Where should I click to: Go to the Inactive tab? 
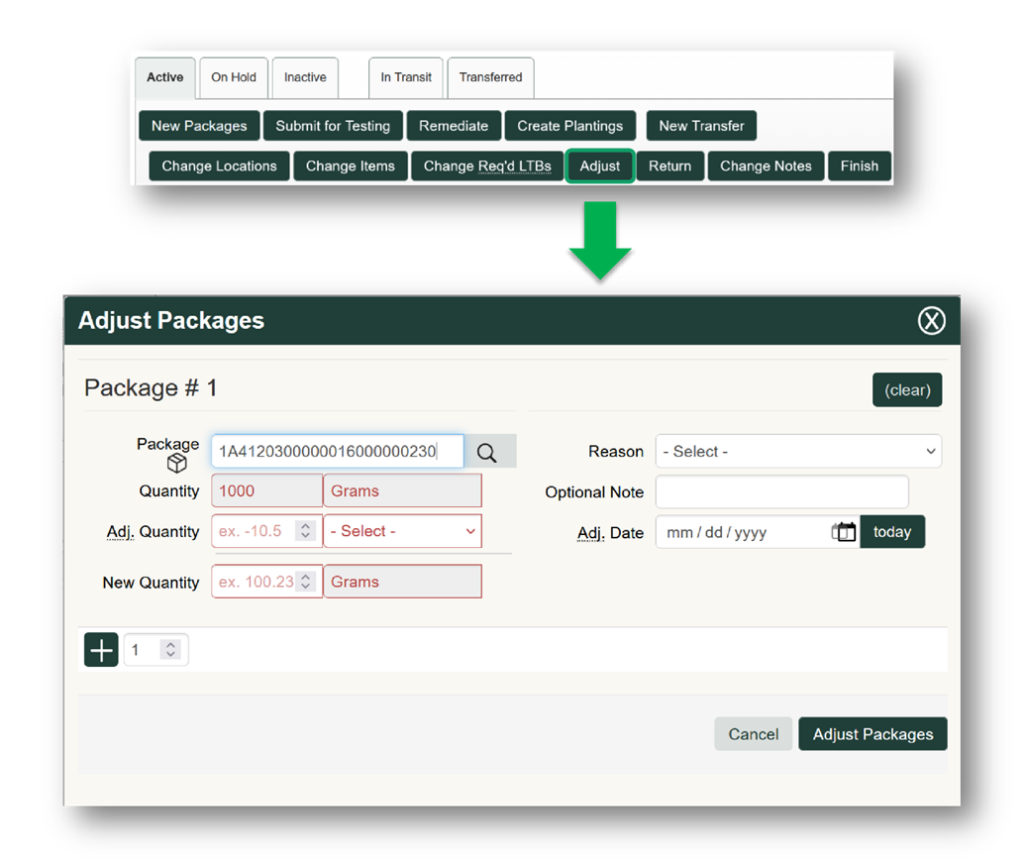(x=305, y=77)
